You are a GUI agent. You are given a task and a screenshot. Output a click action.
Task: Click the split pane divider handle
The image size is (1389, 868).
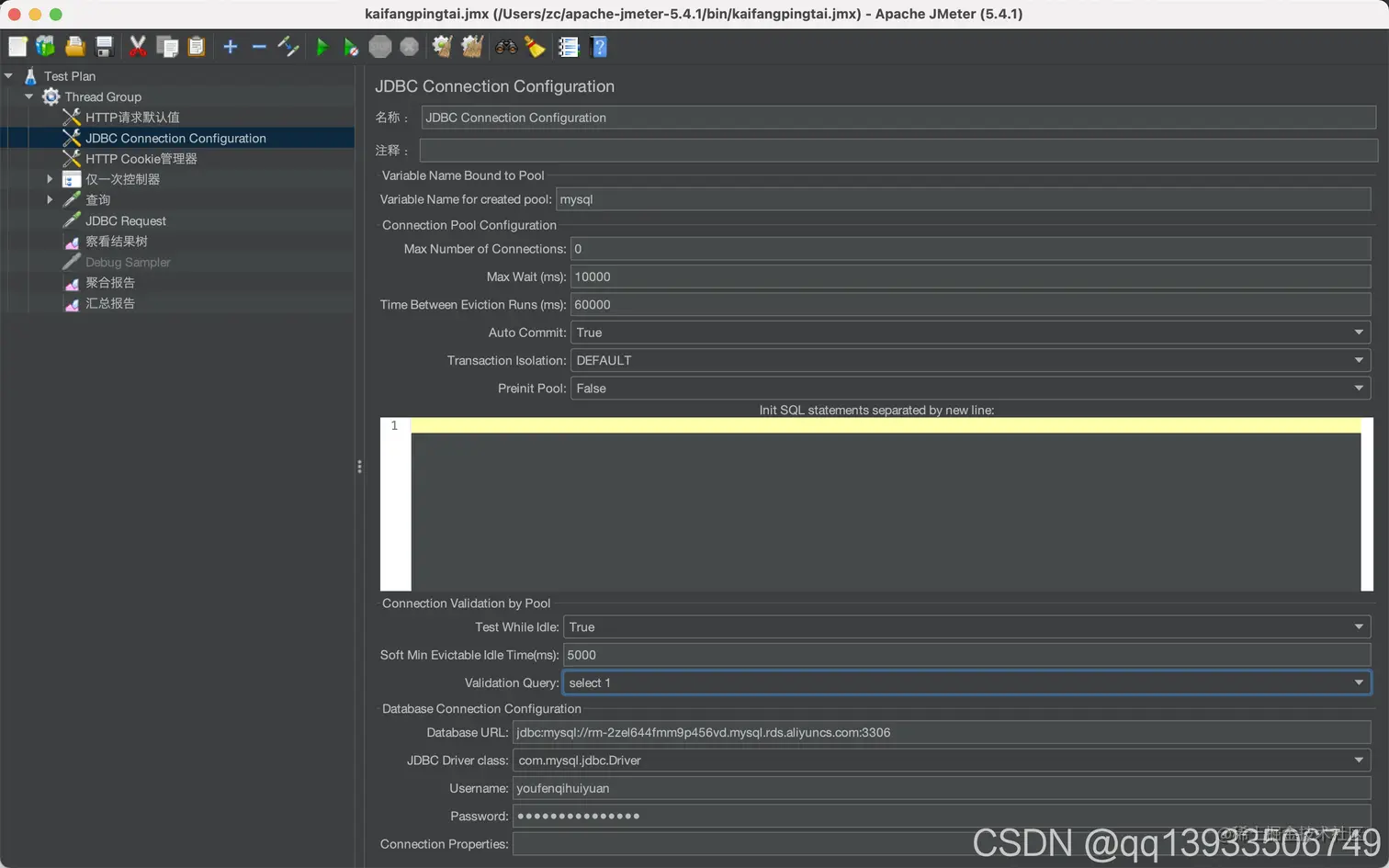point(359,467)
